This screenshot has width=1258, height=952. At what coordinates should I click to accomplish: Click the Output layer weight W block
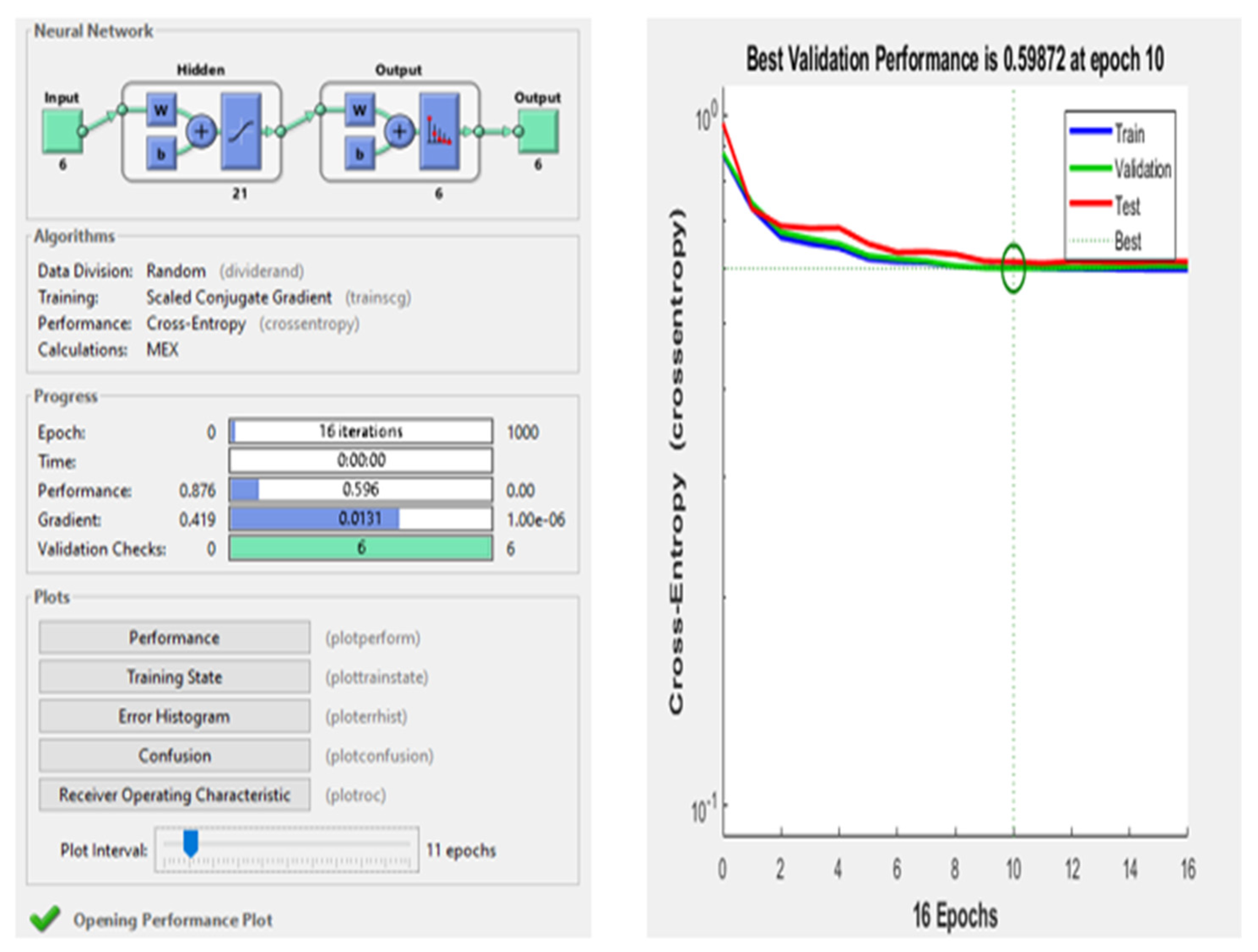coord(360,110)
